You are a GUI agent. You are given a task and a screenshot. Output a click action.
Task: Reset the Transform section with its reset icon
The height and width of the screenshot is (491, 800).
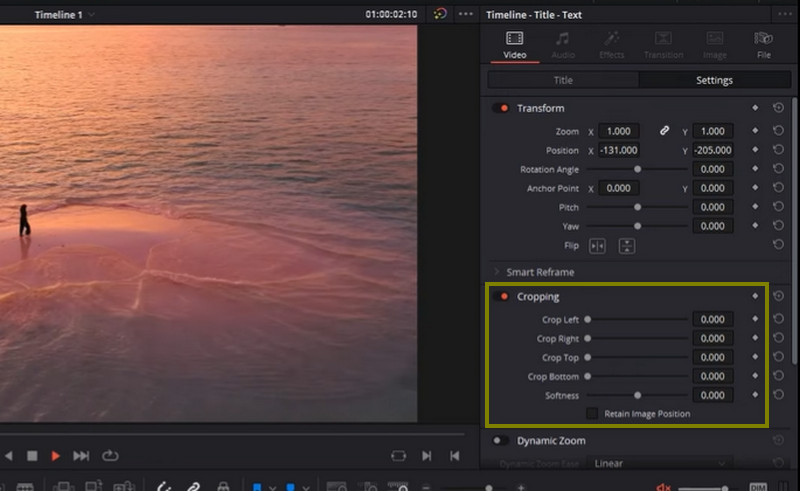coord(778,108)
